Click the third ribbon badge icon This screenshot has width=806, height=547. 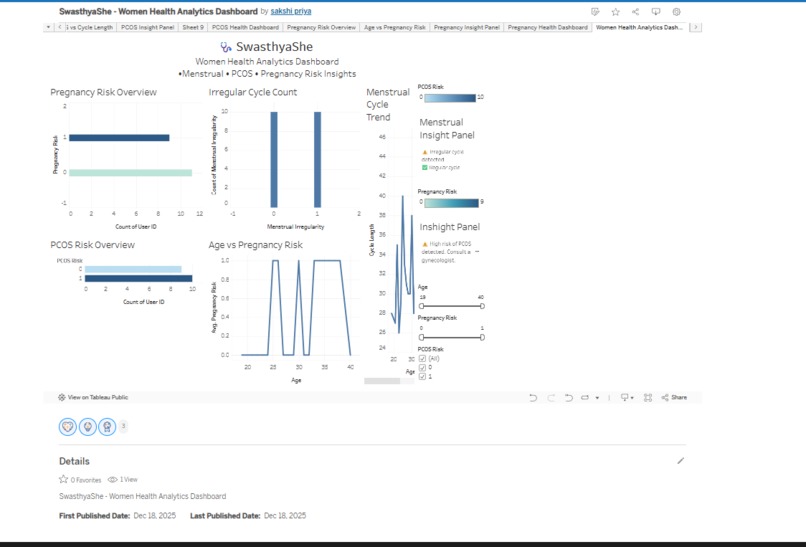coord(107,427)
